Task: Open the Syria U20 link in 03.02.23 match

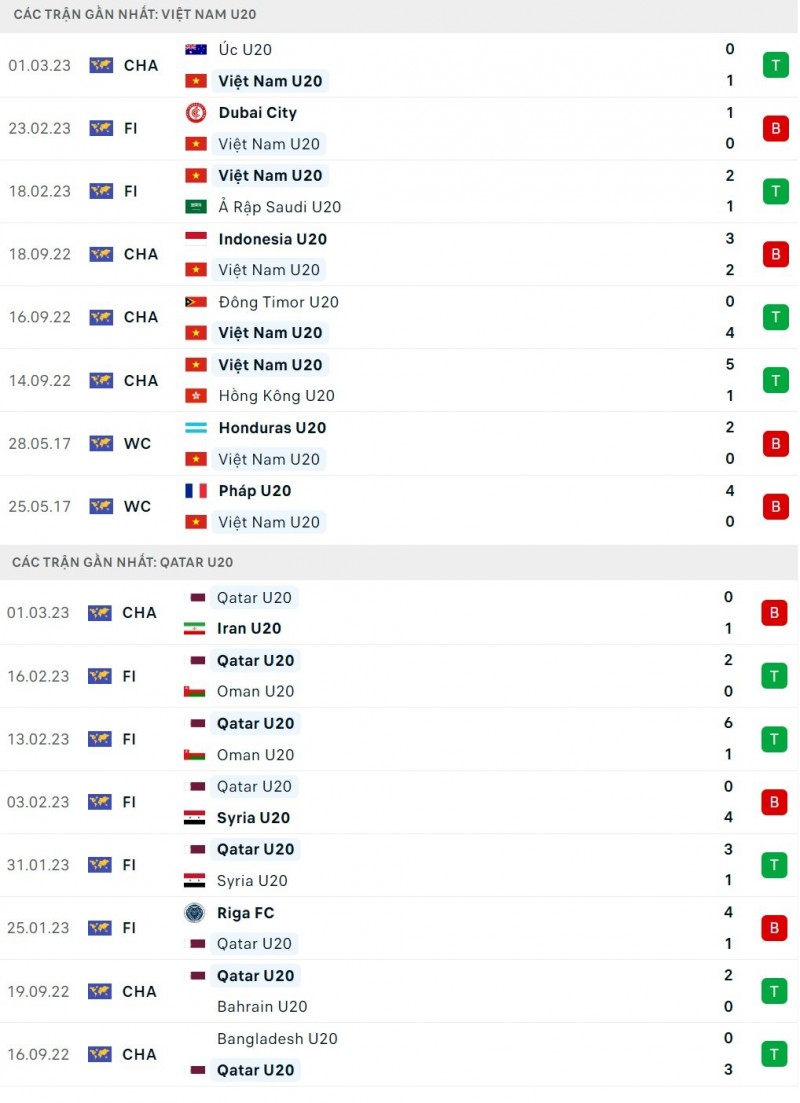Action: point(253,818)
